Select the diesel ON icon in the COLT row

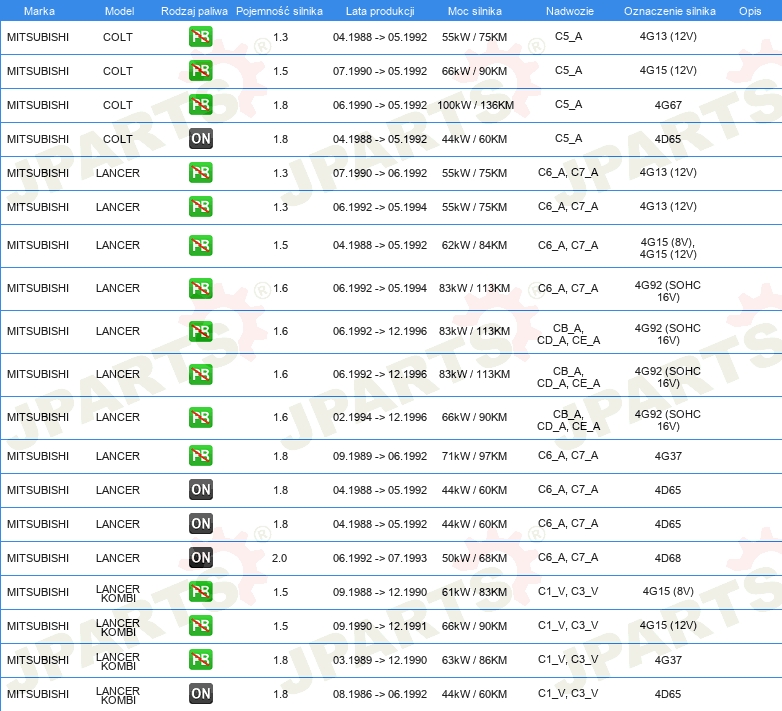(200, 139)
